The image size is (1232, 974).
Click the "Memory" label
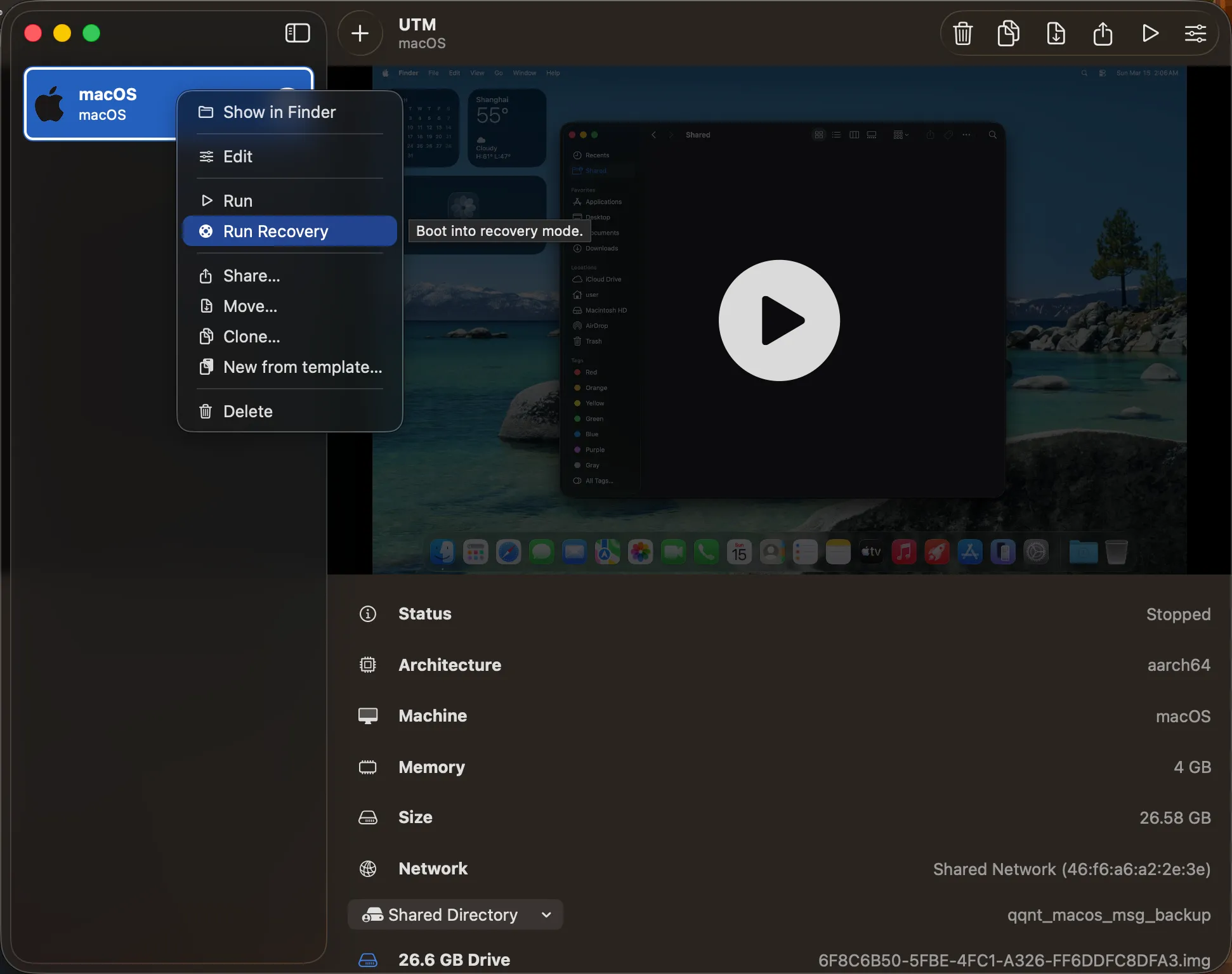point(431,767)
